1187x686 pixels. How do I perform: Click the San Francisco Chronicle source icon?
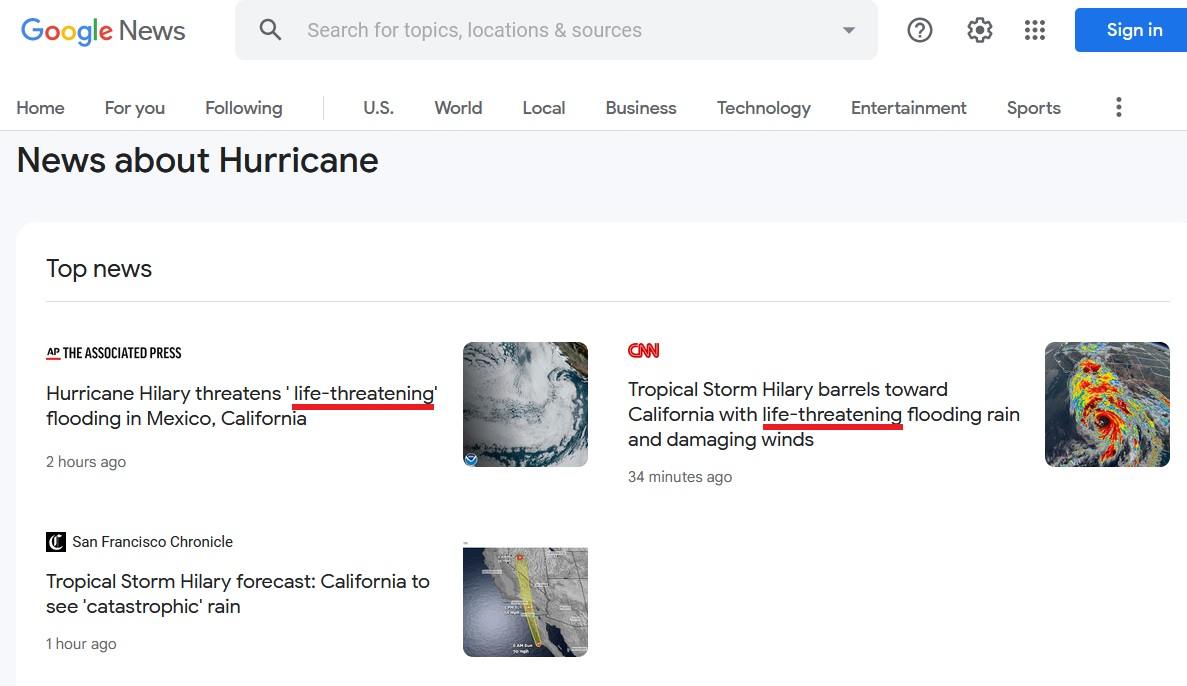tap(56, 542)
